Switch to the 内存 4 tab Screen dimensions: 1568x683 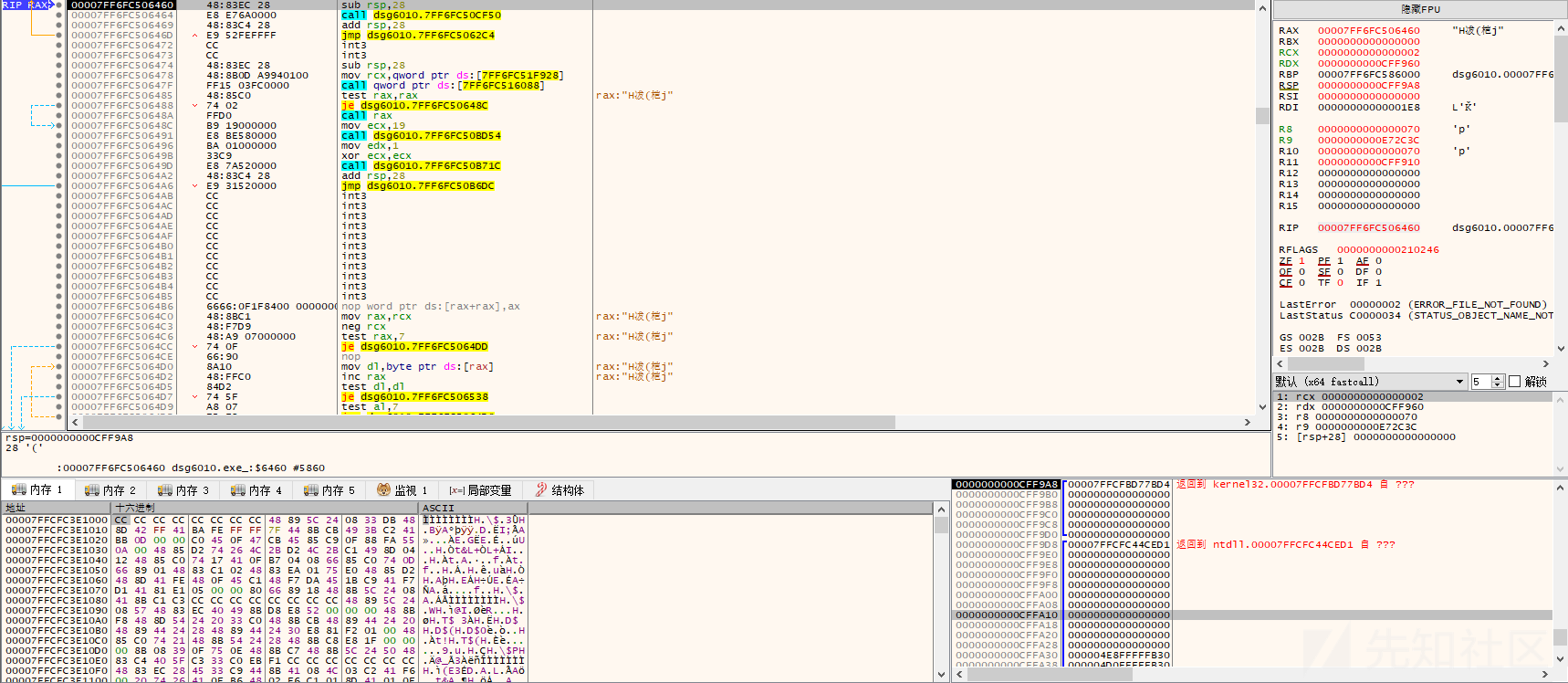tap(256, 490)
